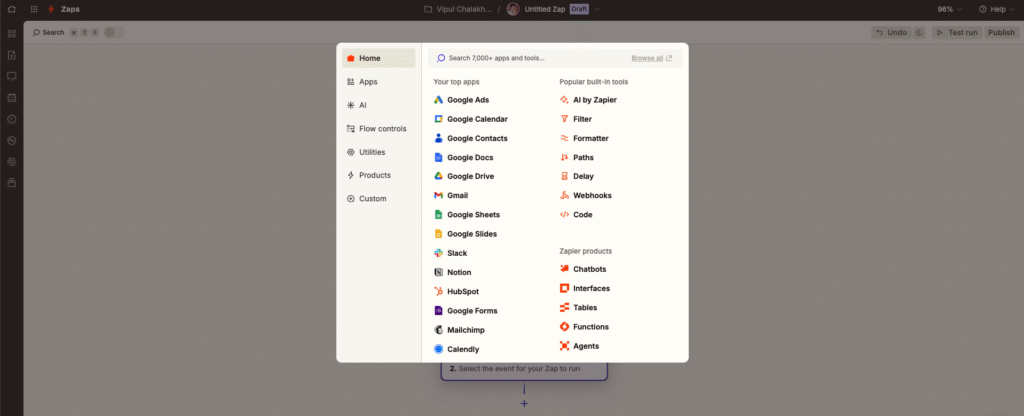The height and width of the screenshot is (416, 1024).
Task: Select Interfaces Zapier product
Action: [585, 288]
